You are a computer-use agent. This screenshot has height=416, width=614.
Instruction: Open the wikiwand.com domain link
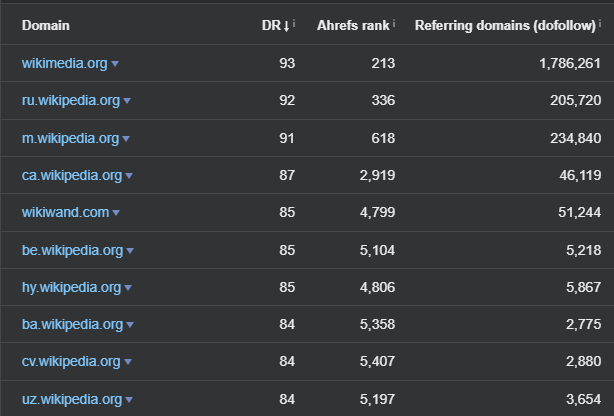66,212
